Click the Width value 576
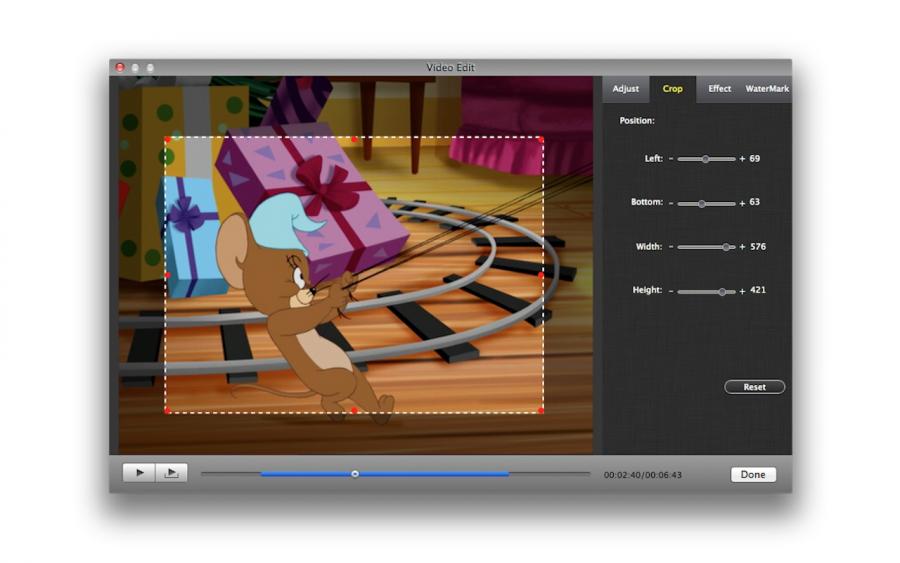The image size is (900, 563). point(758,247)
